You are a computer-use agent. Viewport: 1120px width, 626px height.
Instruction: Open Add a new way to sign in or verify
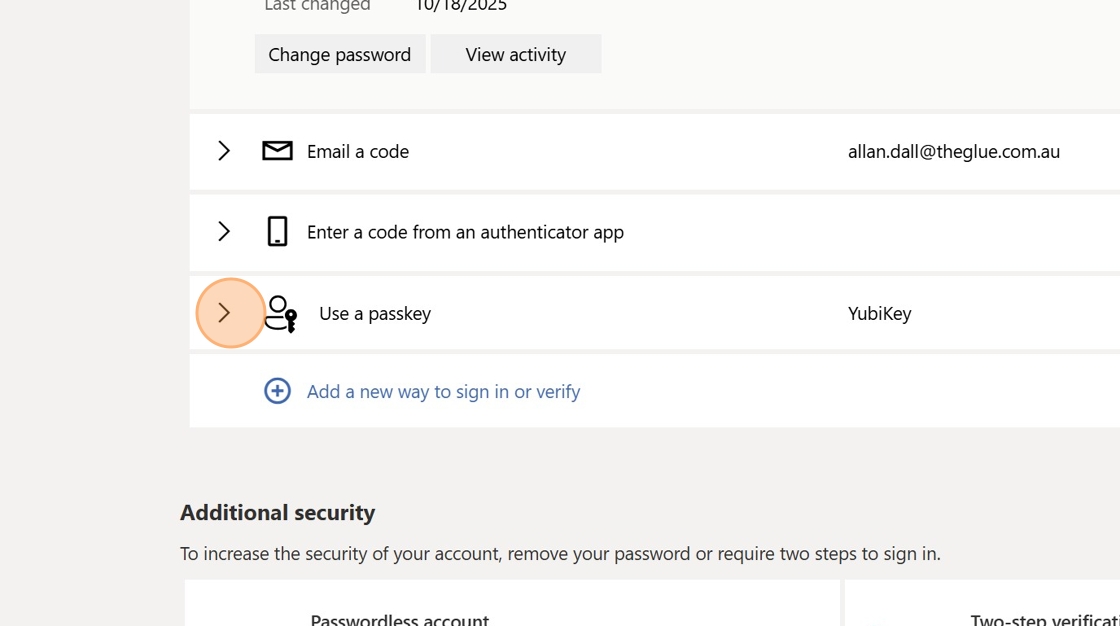443,392
